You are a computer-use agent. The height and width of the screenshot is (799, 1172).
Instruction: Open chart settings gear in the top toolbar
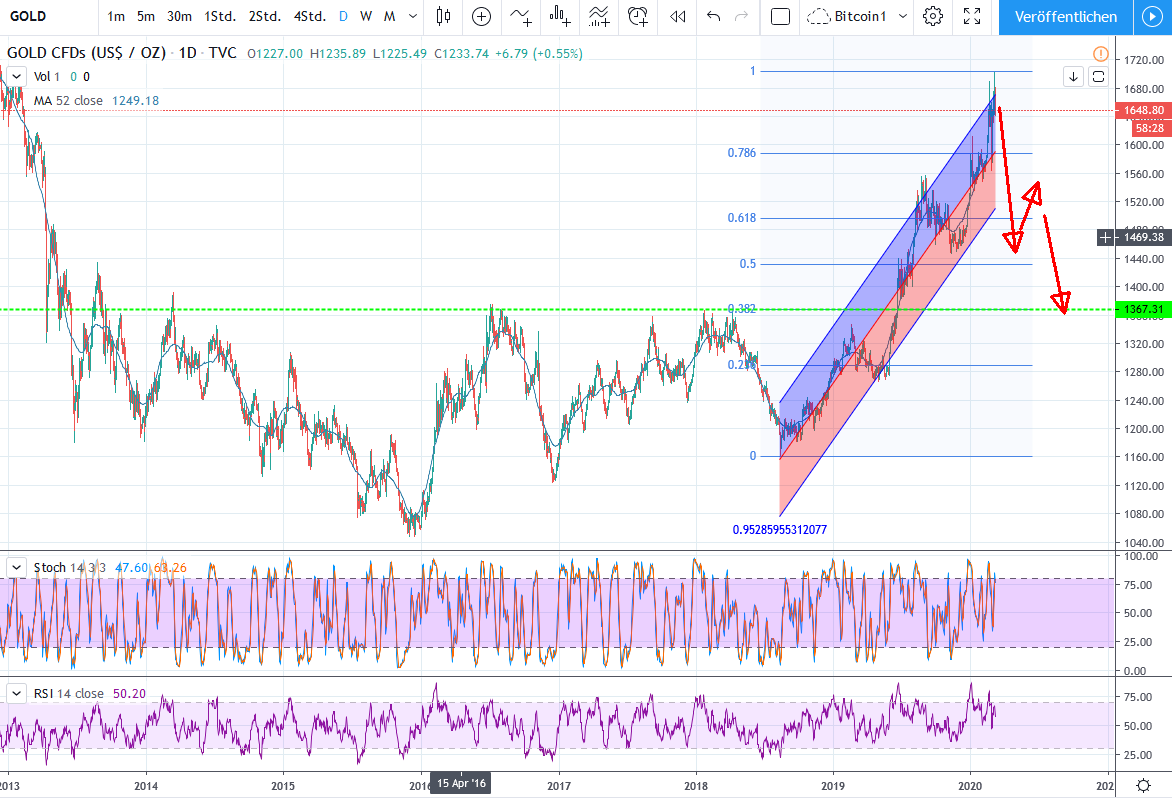[x=933, y=16]
